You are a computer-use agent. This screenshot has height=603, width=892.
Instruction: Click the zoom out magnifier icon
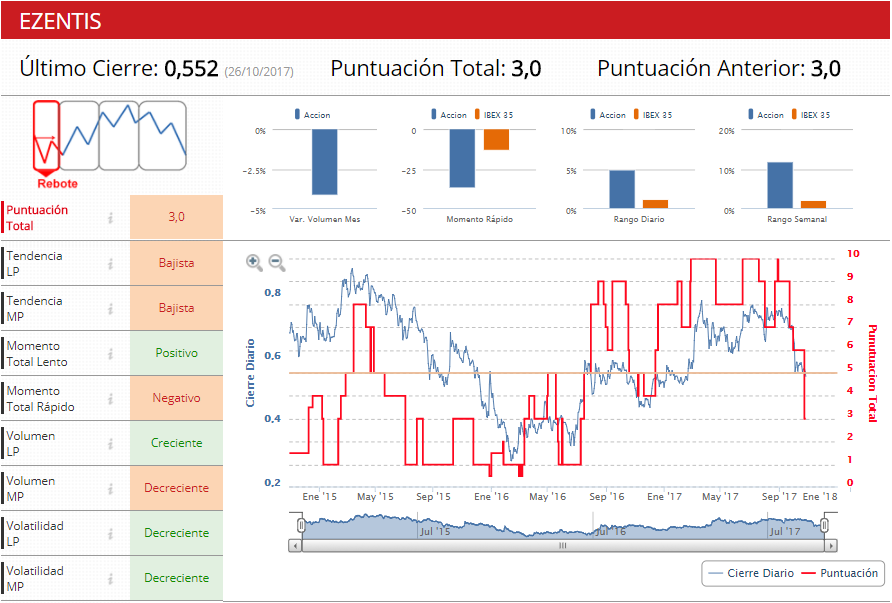point(276,262)
